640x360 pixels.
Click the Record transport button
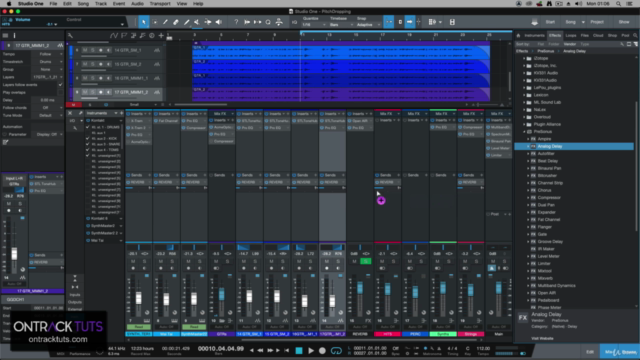click(322, 351)
